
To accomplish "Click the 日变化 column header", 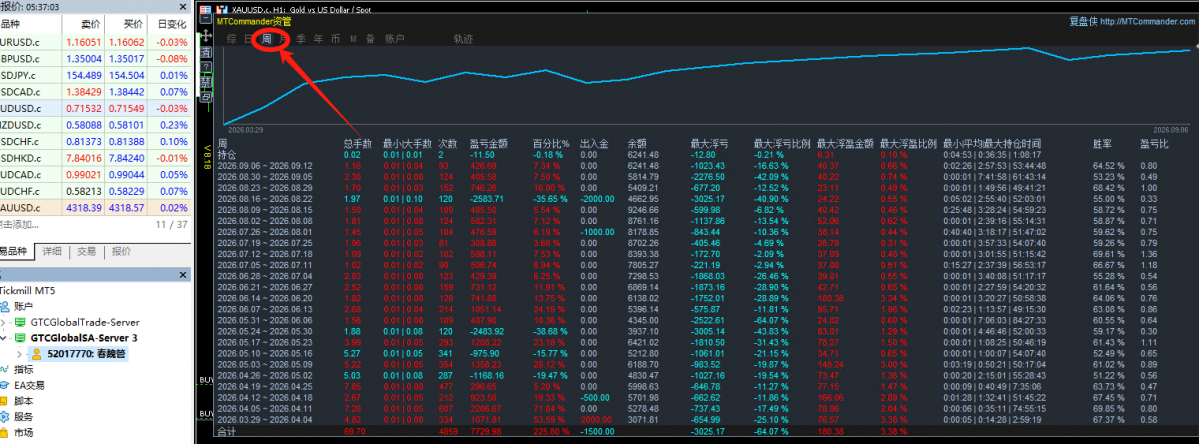I will tap(168, 24).
